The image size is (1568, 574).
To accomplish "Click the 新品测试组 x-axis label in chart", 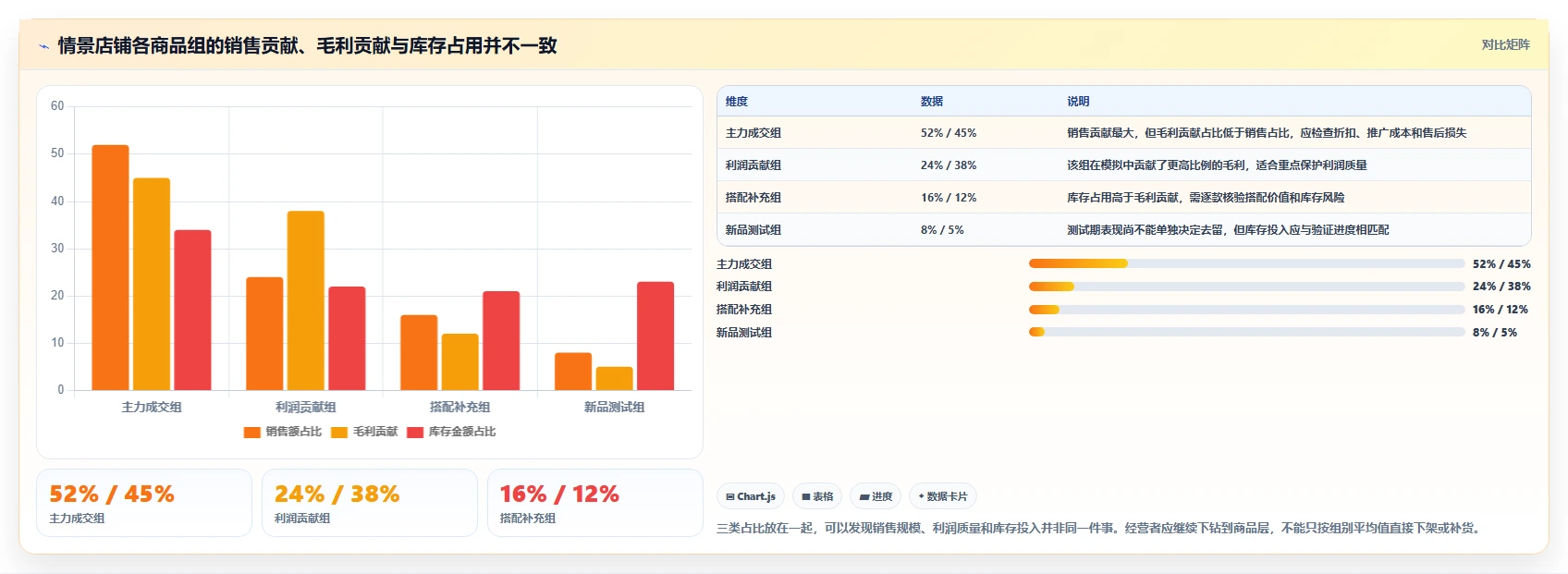I will (615, 407).
